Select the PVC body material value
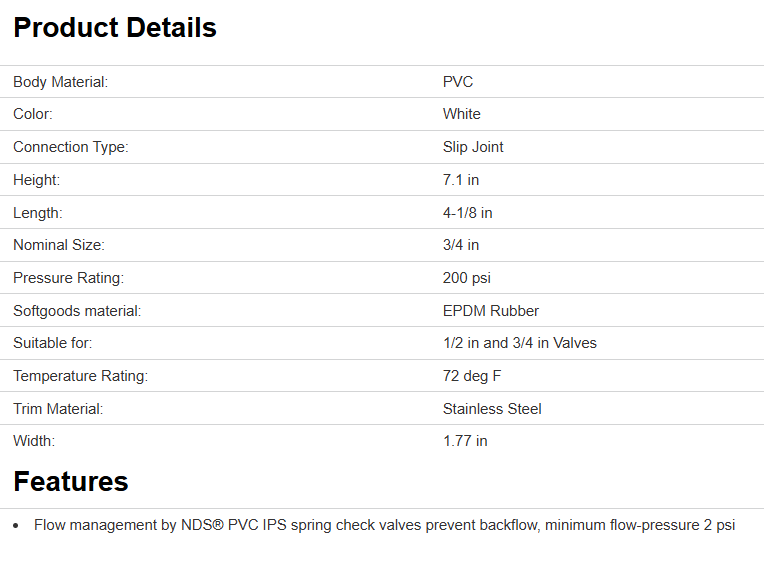Viewport: 764px width, 574px height. coord(458,82)
